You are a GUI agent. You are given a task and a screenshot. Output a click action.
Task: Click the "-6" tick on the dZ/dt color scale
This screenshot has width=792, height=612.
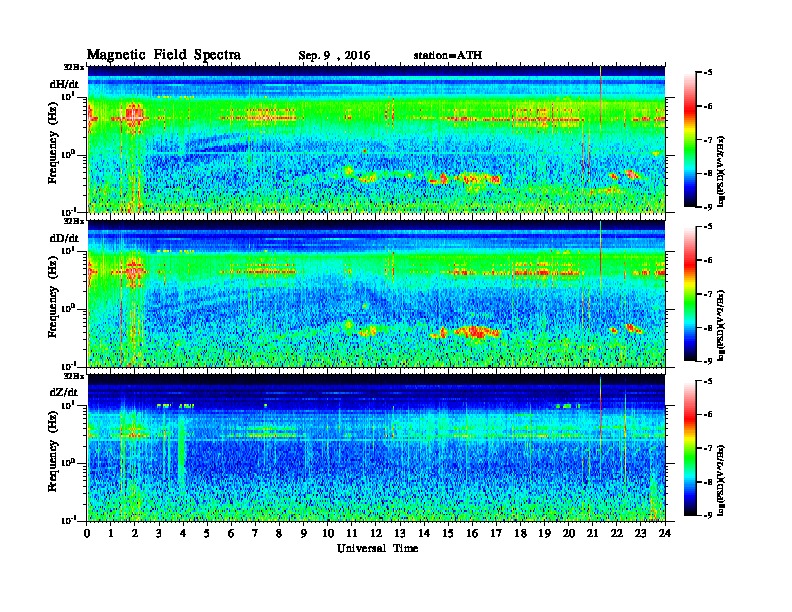click(x=708, y=415)
